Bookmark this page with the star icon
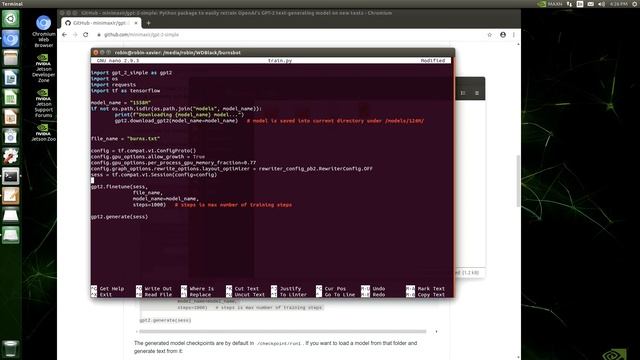 point(489,35)
